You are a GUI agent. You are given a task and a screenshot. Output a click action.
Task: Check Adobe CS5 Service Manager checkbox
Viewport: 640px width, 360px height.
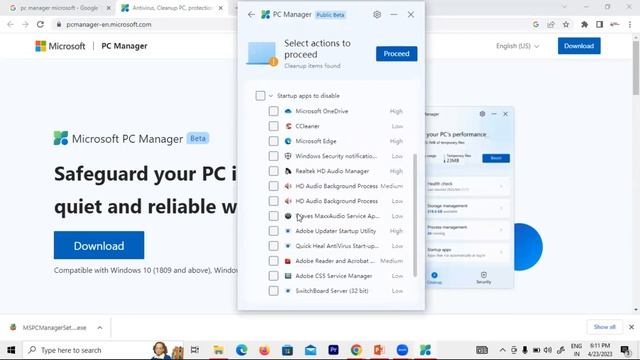tap(273, 276)
